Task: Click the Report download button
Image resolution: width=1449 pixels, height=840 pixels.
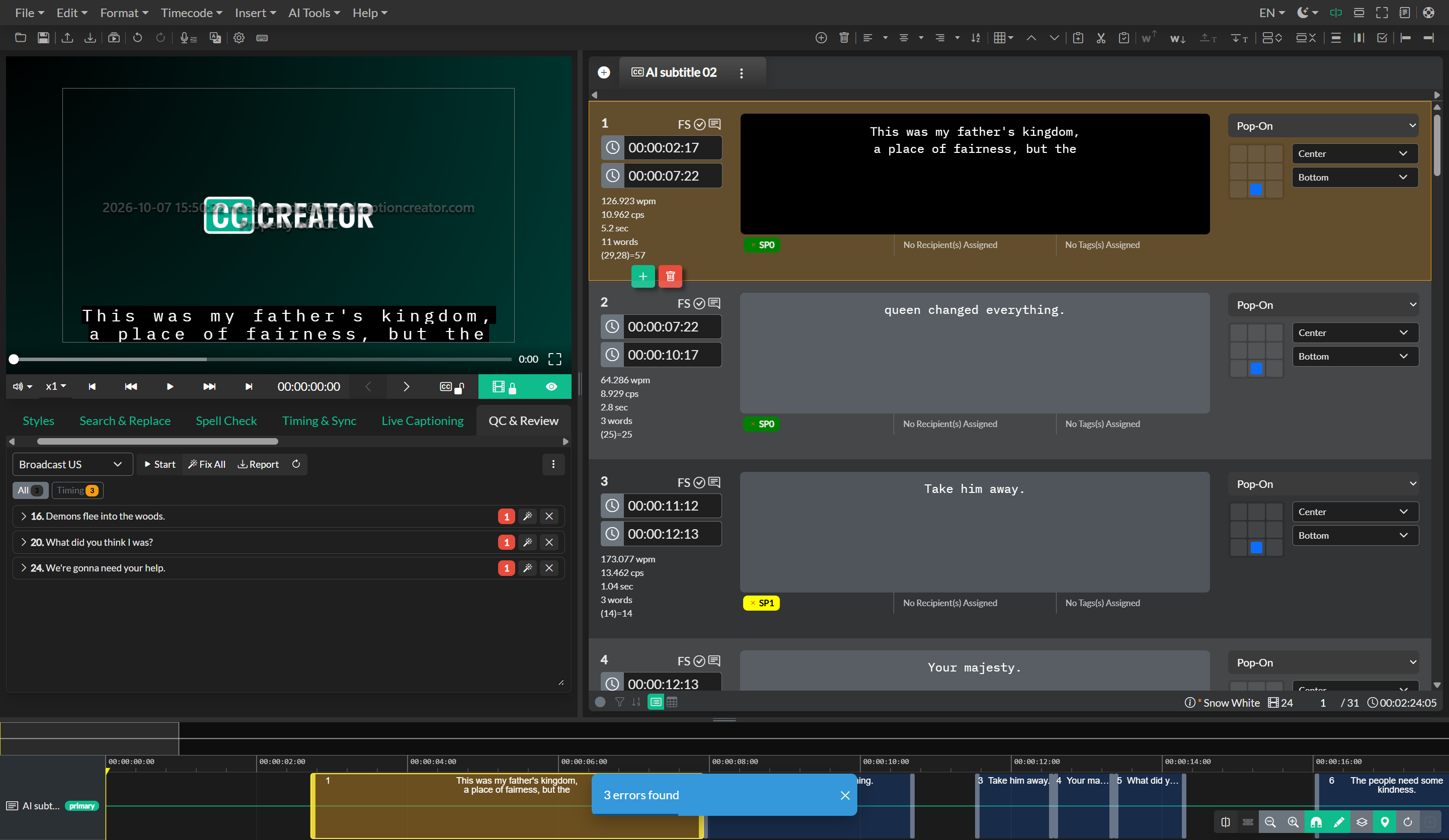Action: (x=258, y=465)
